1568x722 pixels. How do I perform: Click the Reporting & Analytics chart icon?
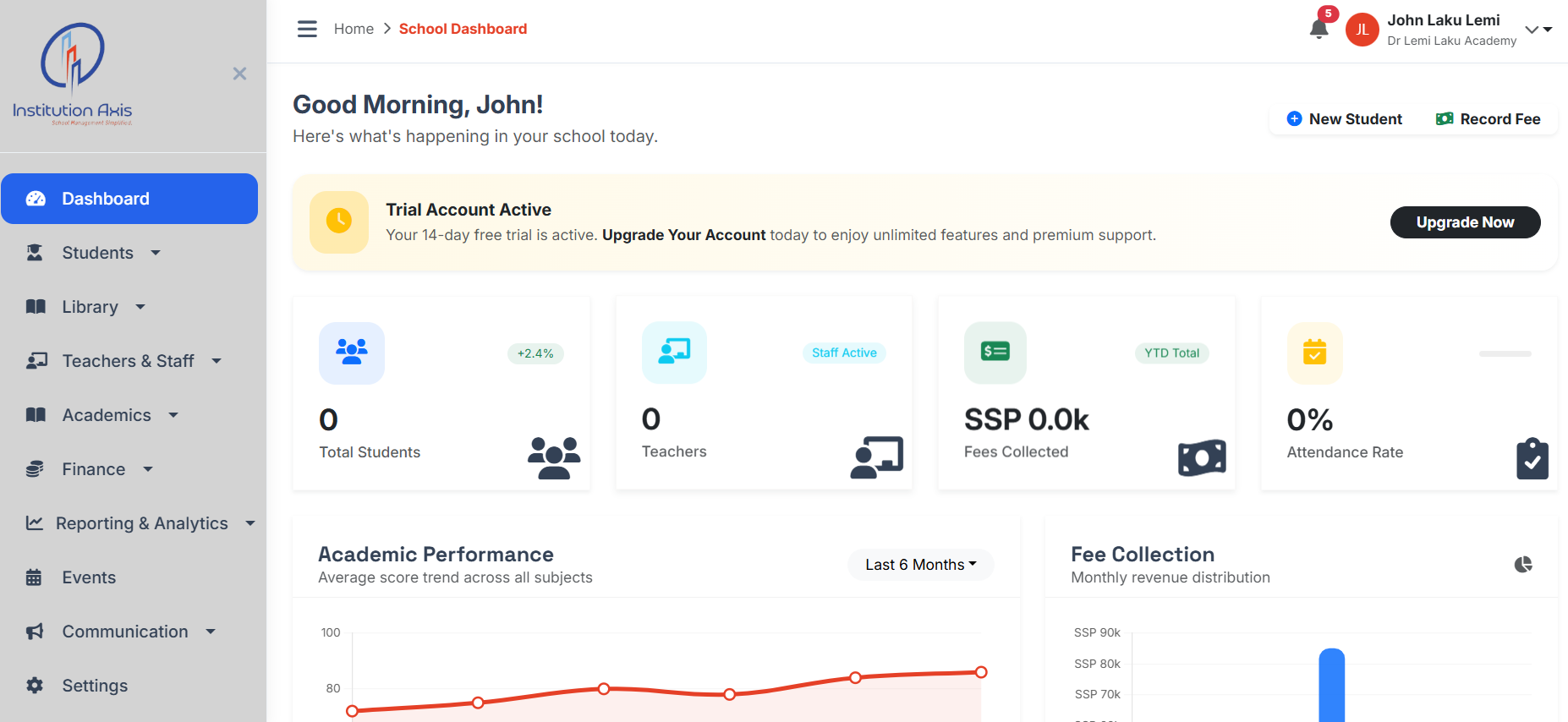(35, 523)
